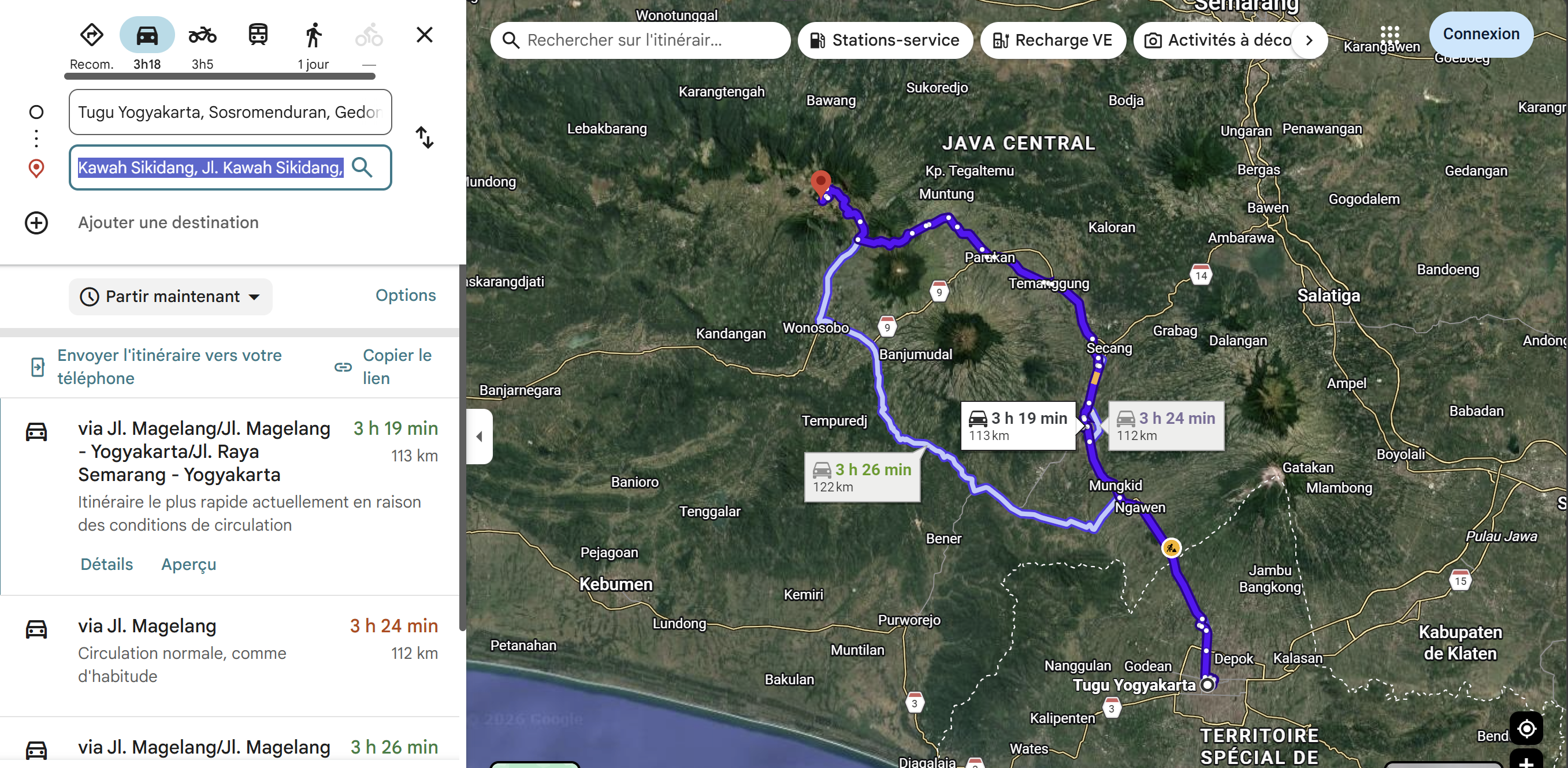The height and width of the screenshot is (768, 1568).
Task: Open route Options link
Action: coord(406,295)
